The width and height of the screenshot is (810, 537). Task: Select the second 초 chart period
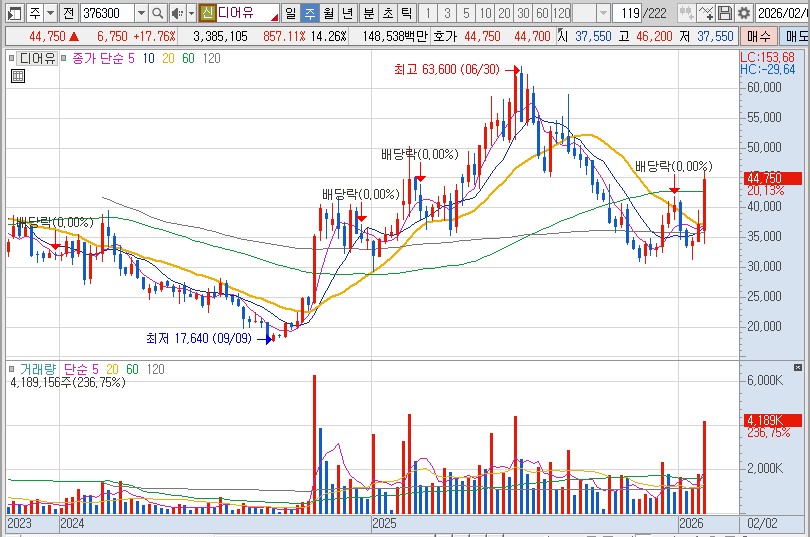388,13
